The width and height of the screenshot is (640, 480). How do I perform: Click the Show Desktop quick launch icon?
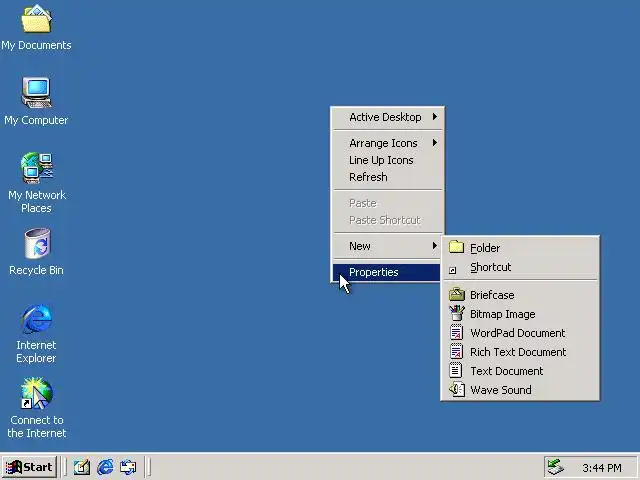coord(82,467)
